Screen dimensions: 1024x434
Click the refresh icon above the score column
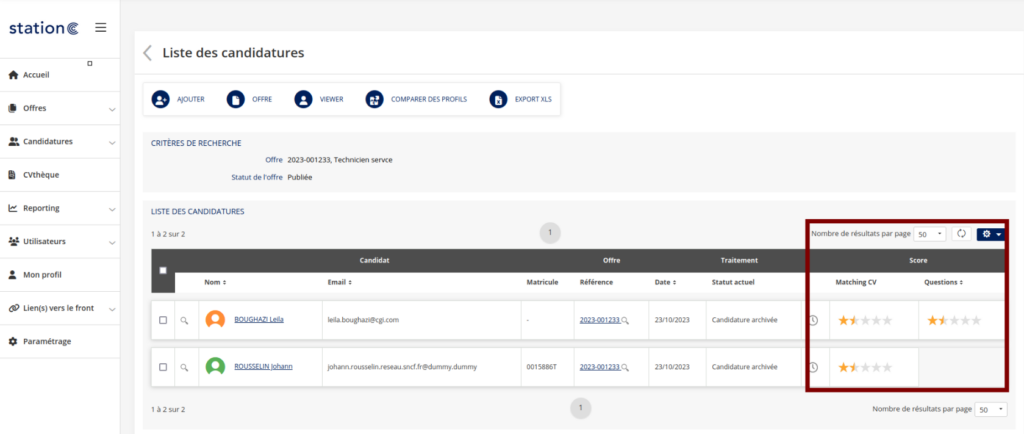(960, 233)
